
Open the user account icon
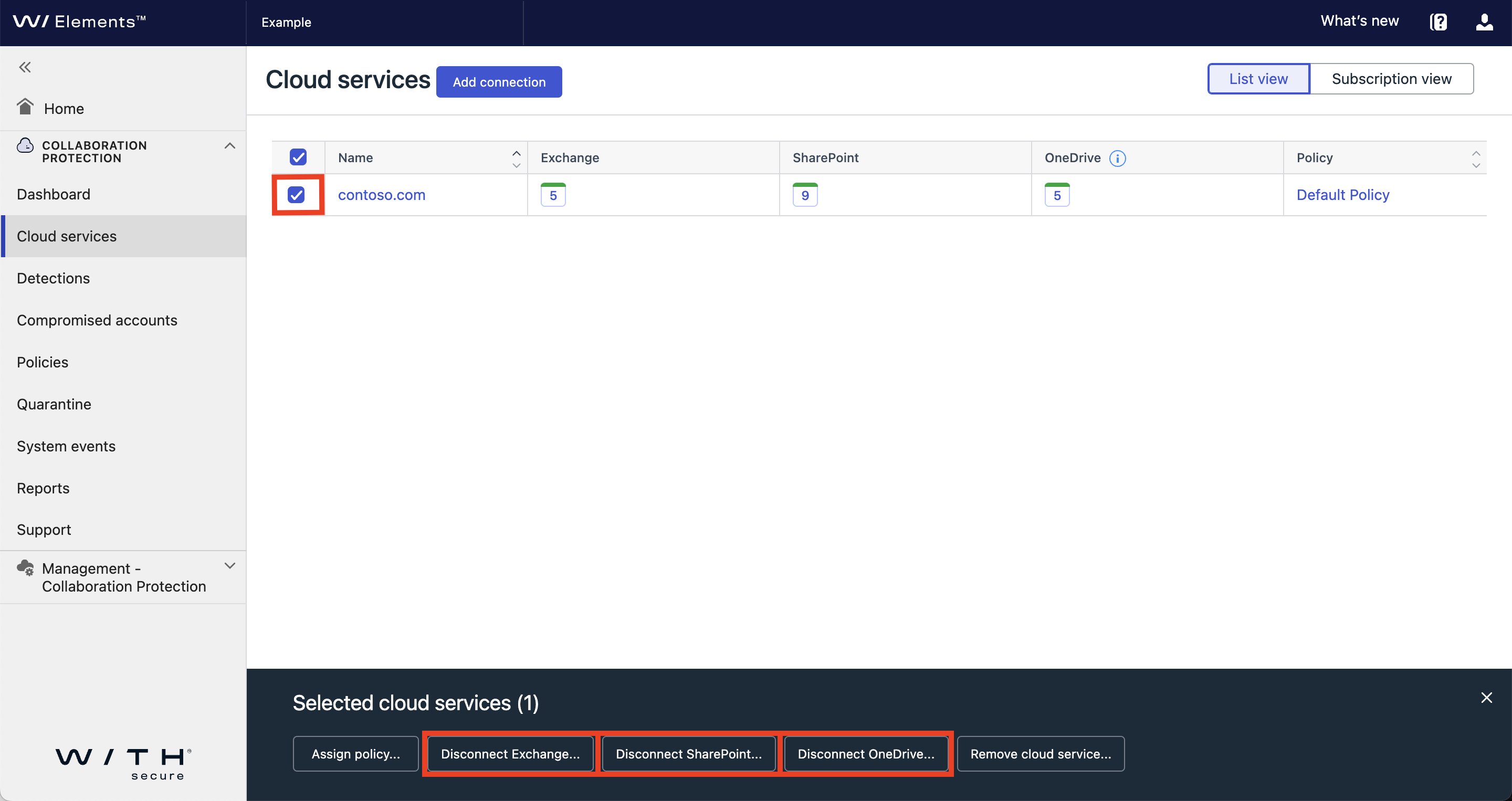1484,22
